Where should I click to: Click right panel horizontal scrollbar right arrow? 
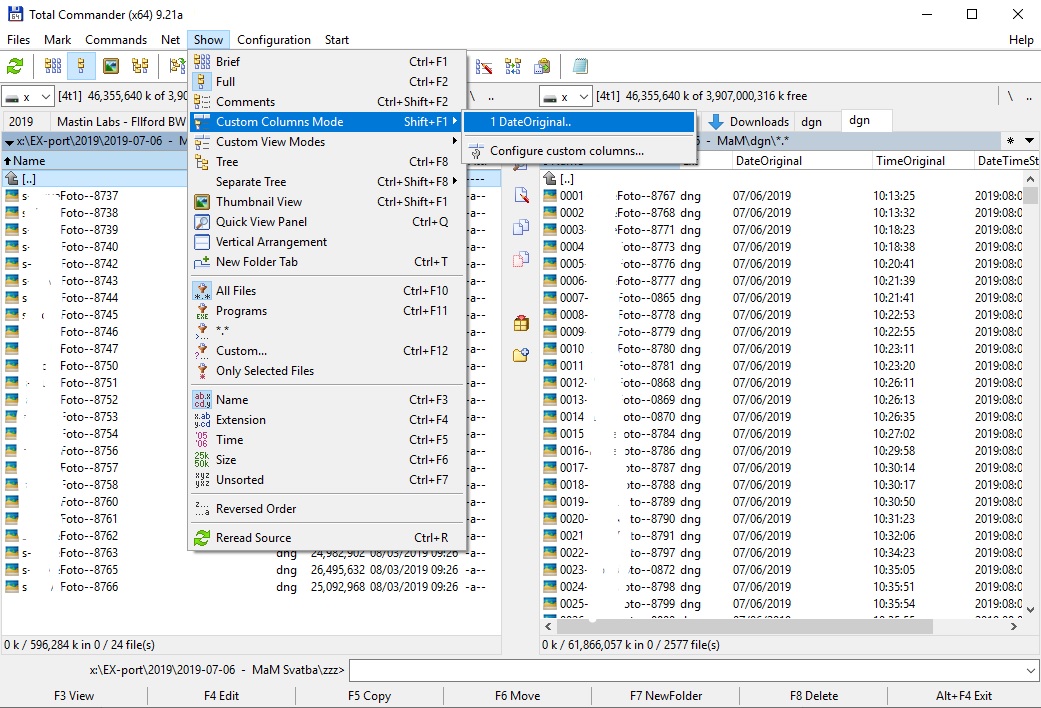[x=1014, y=626]
